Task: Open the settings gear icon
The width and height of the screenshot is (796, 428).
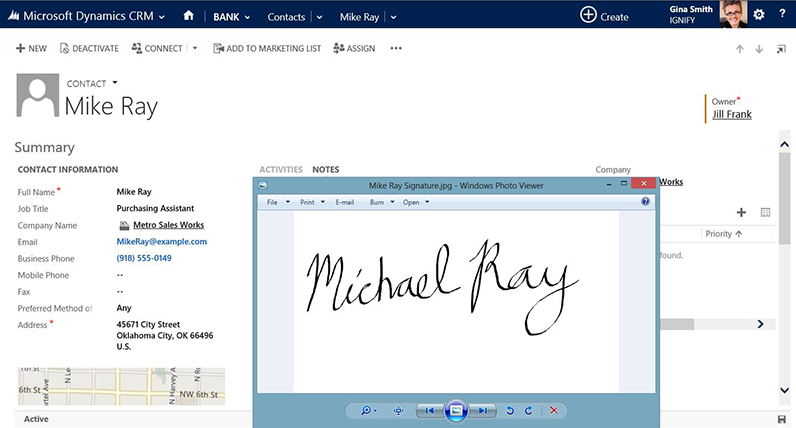Action: [x=759, y=15]
